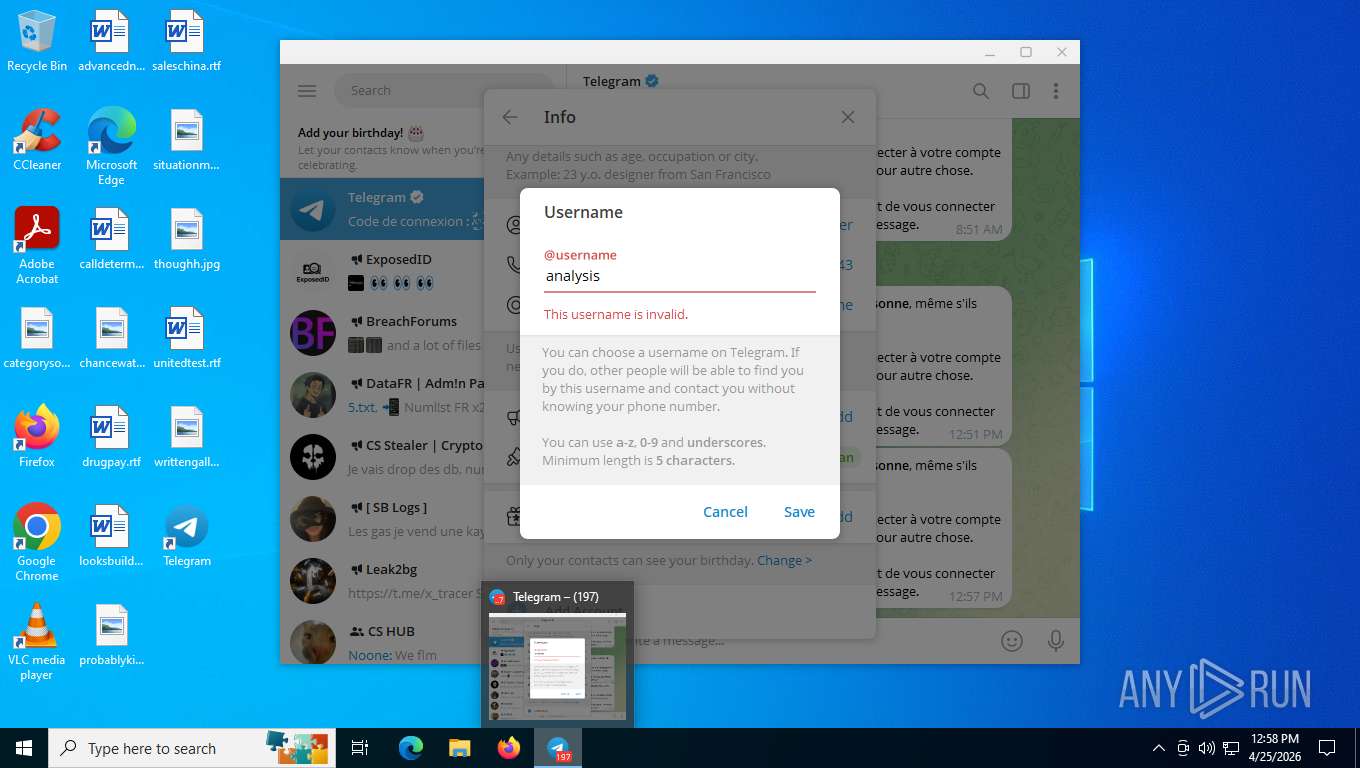1360x768 pixels.
Task: Close the Info panel with X
Action: 848,117
